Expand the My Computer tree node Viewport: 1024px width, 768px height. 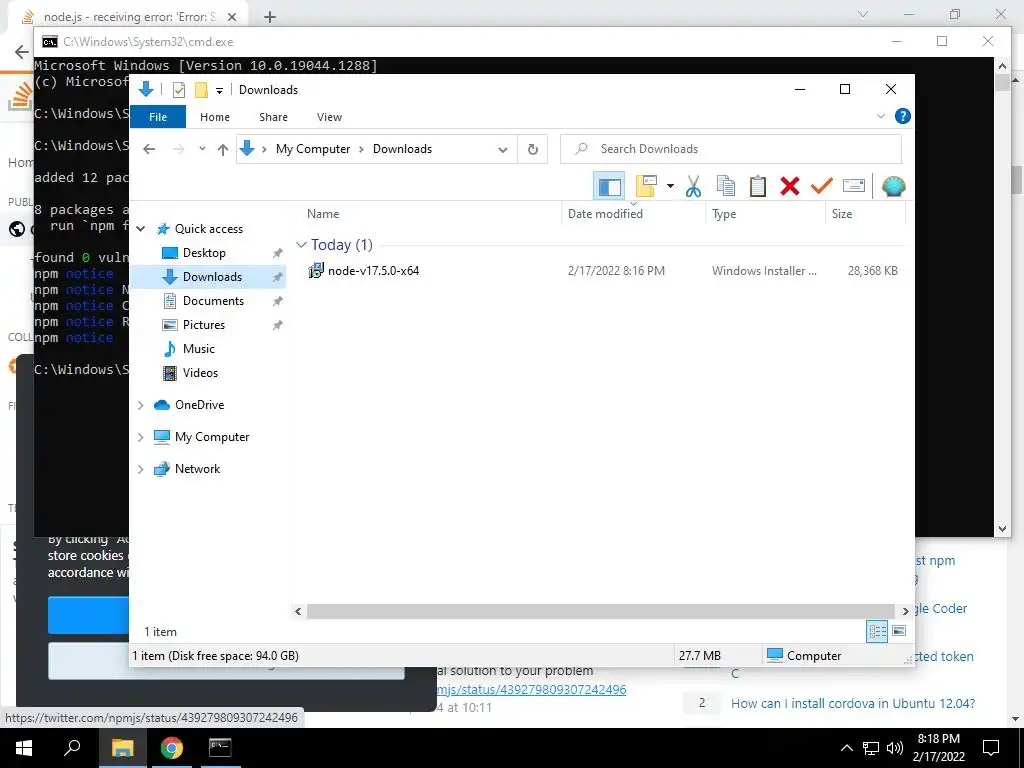coord(140,437)
